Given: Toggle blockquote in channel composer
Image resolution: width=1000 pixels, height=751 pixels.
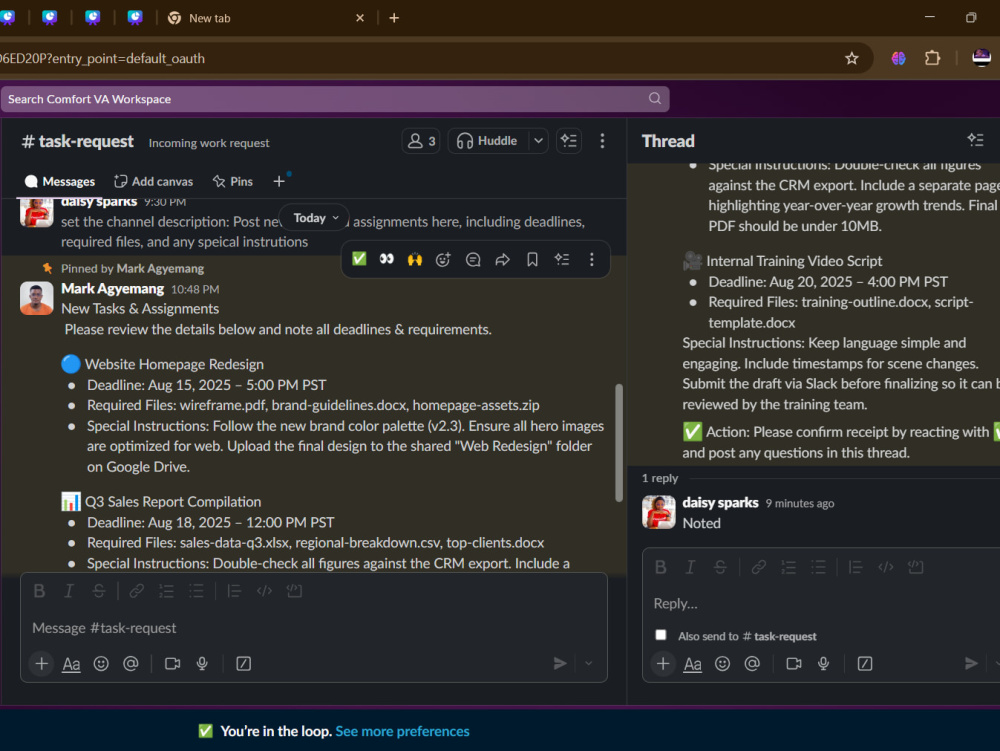Looking at the screenshot, I should click(x=234, y=591).
